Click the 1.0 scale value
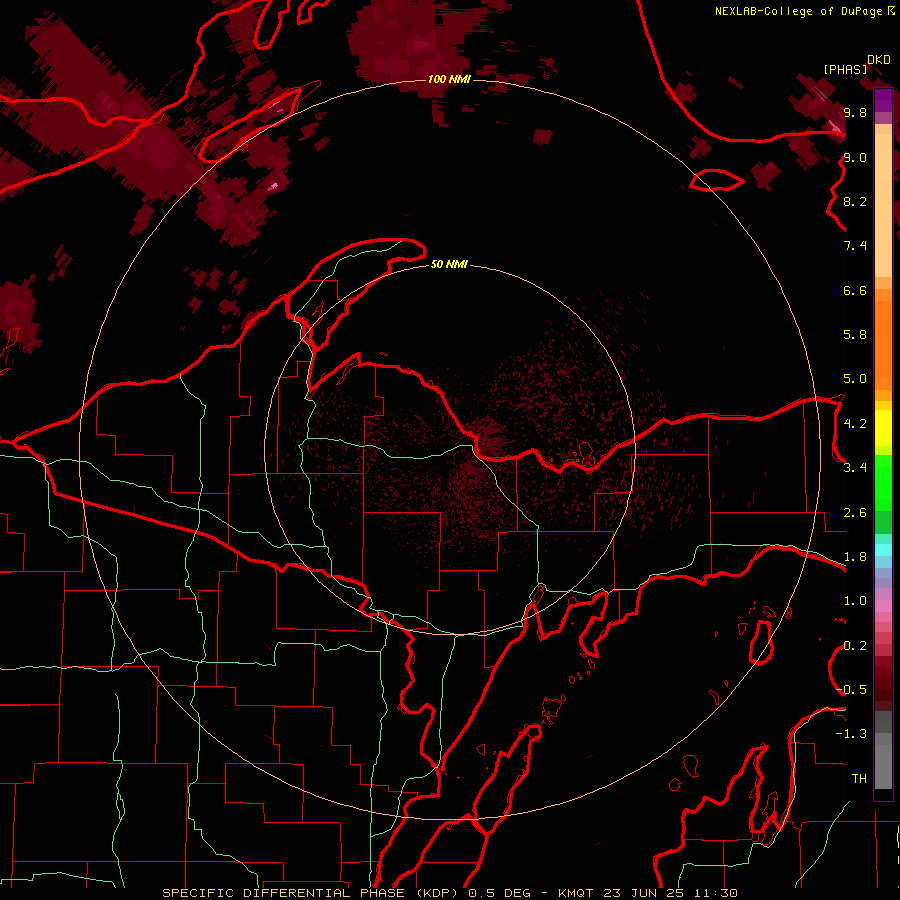900x900 pixels. [x=855, y=601]
